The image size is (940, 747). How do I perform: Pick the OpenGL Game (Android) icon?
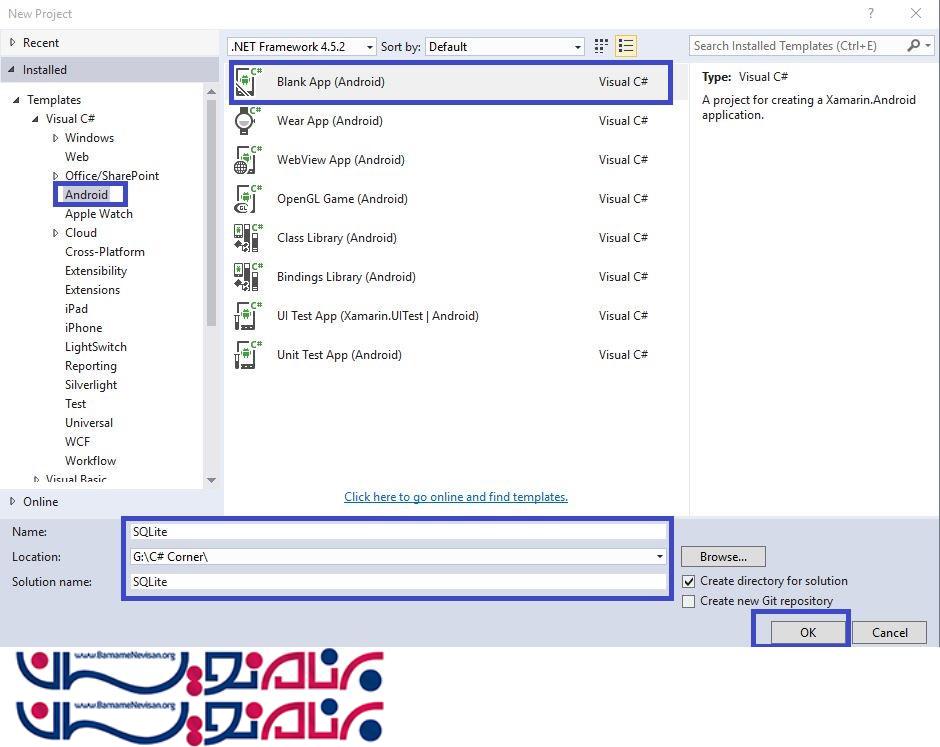(x=246, y=199)
